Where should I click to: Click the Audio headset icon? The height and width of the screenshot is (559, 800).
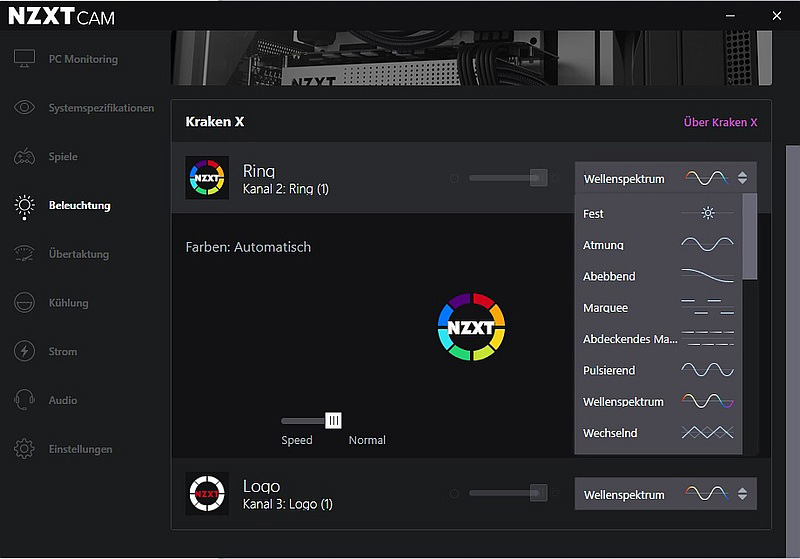click(x=24, y=400)
